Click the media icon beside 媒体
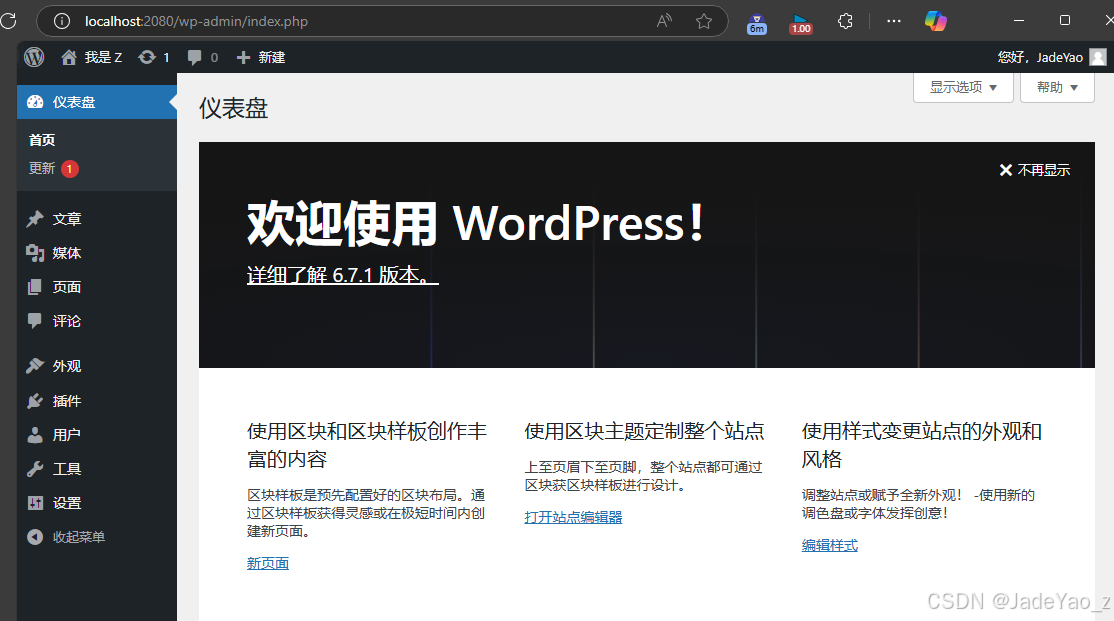This screenshot has height=621, width=1114. click(35, 253)
